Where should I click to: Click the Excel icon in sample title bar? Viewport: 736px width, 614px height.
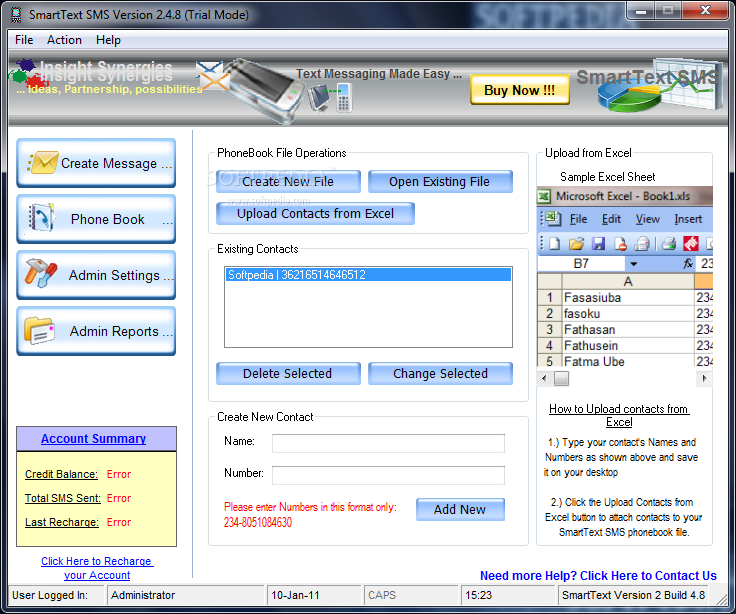pos(544,196)
